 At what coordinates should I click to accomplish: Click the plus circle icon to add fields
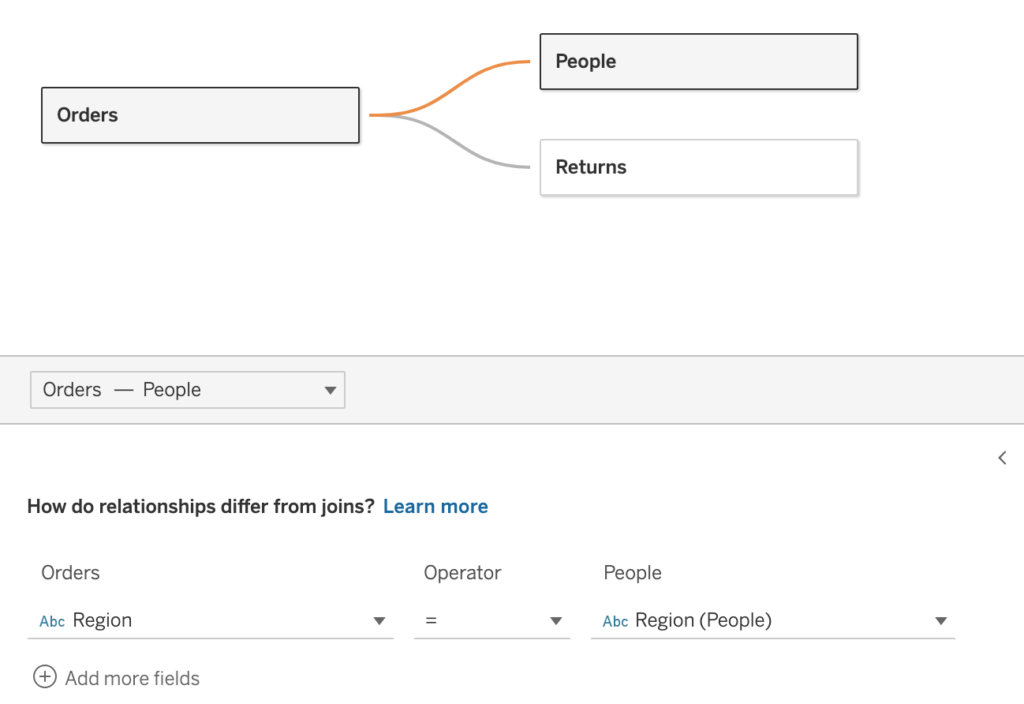point(45,678)
